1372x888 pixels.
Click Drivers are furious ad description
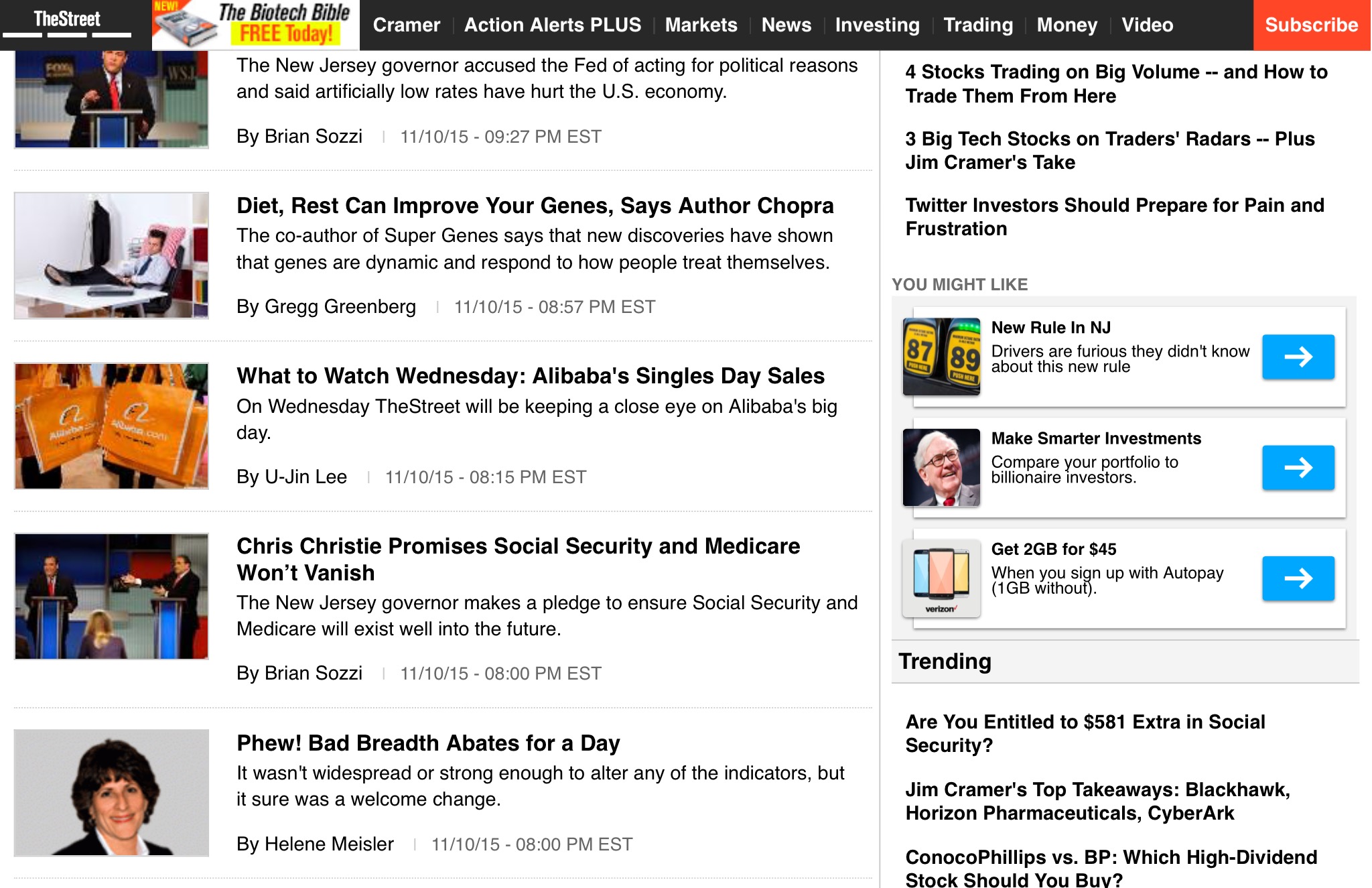[1120, 359]
